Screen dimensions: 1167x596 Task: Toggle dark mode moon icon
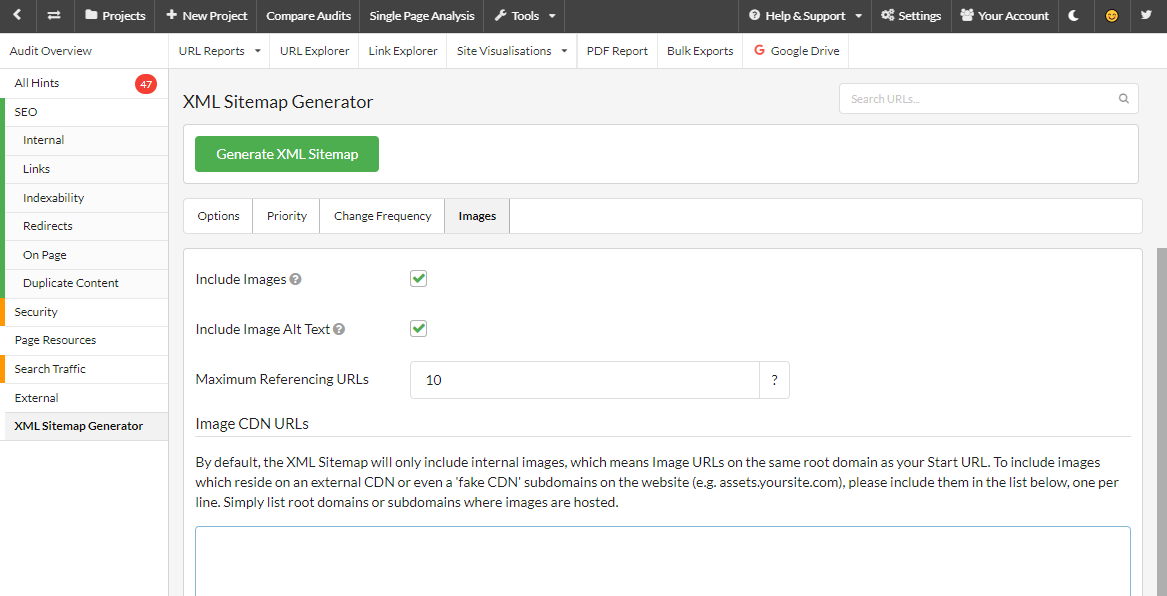point(1074,16)
